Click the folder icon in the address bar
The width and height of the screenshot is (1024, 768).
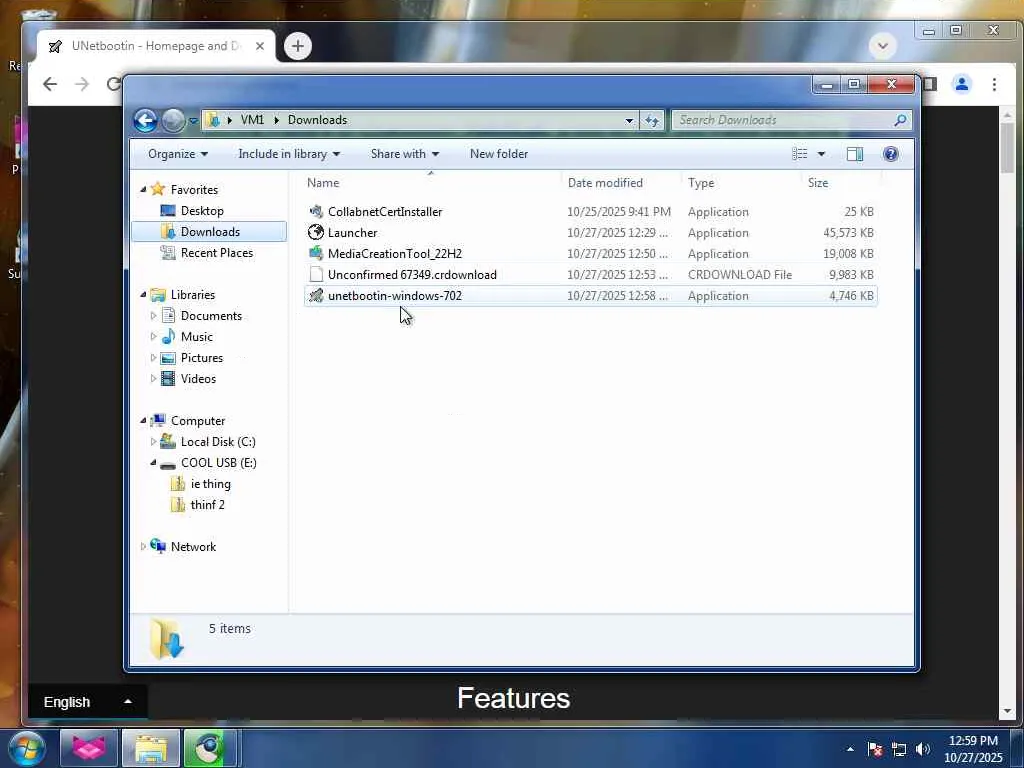(x=212, y=120)
